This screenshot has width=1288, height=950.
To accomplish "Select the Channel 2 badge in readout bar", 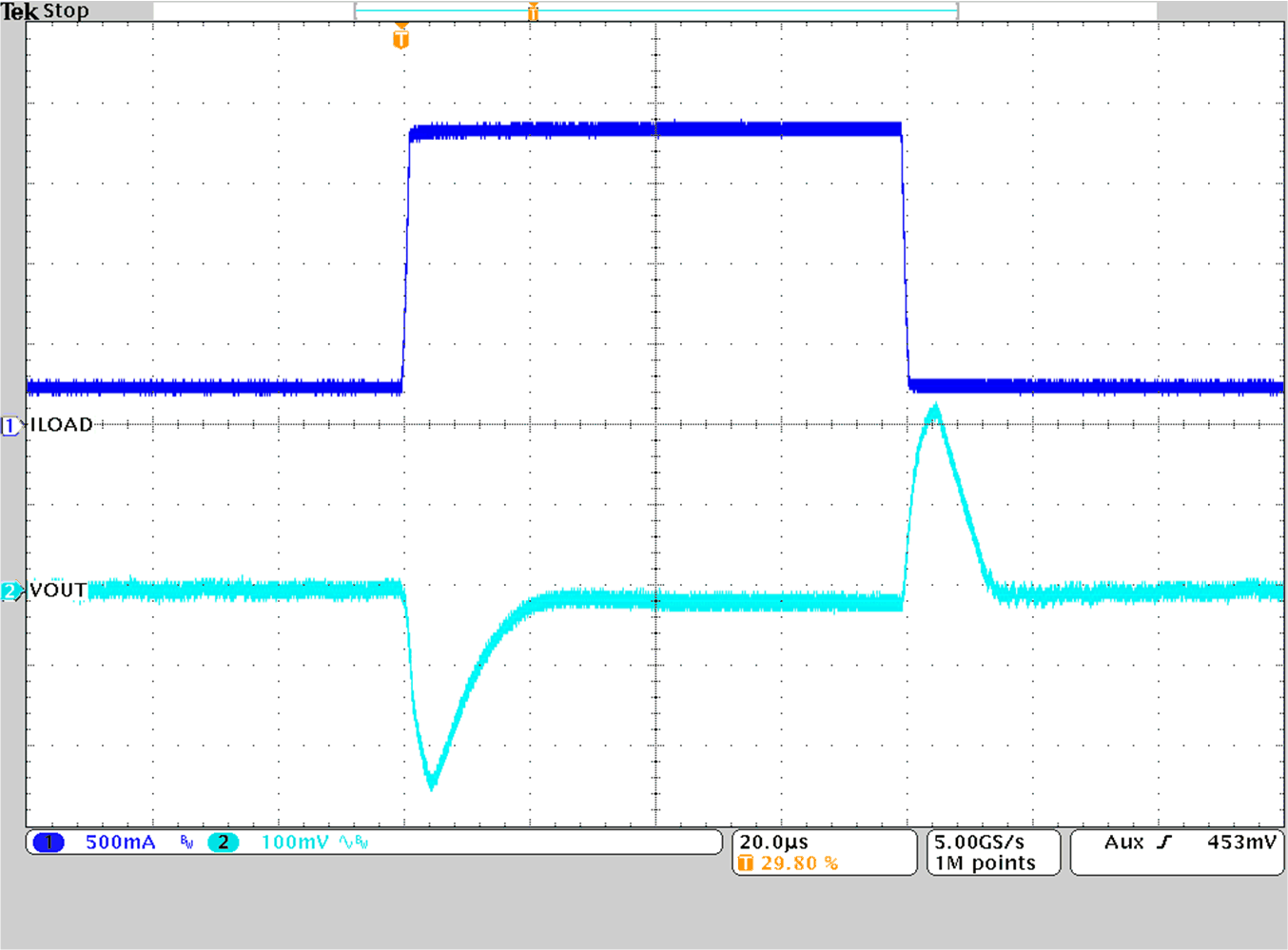I will click(x=224, y=843).
